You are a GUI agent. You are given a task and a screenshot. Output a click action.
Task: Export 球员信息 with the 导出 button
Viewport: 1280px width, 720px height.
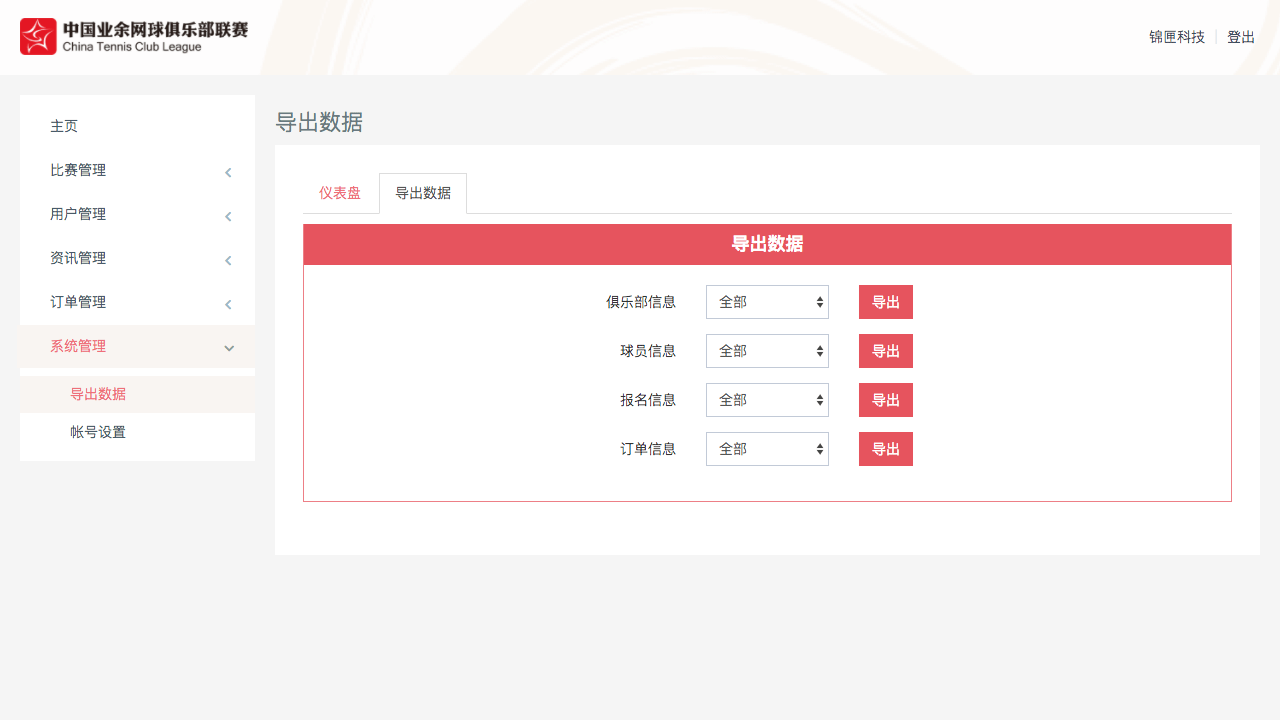click(885, 351)
